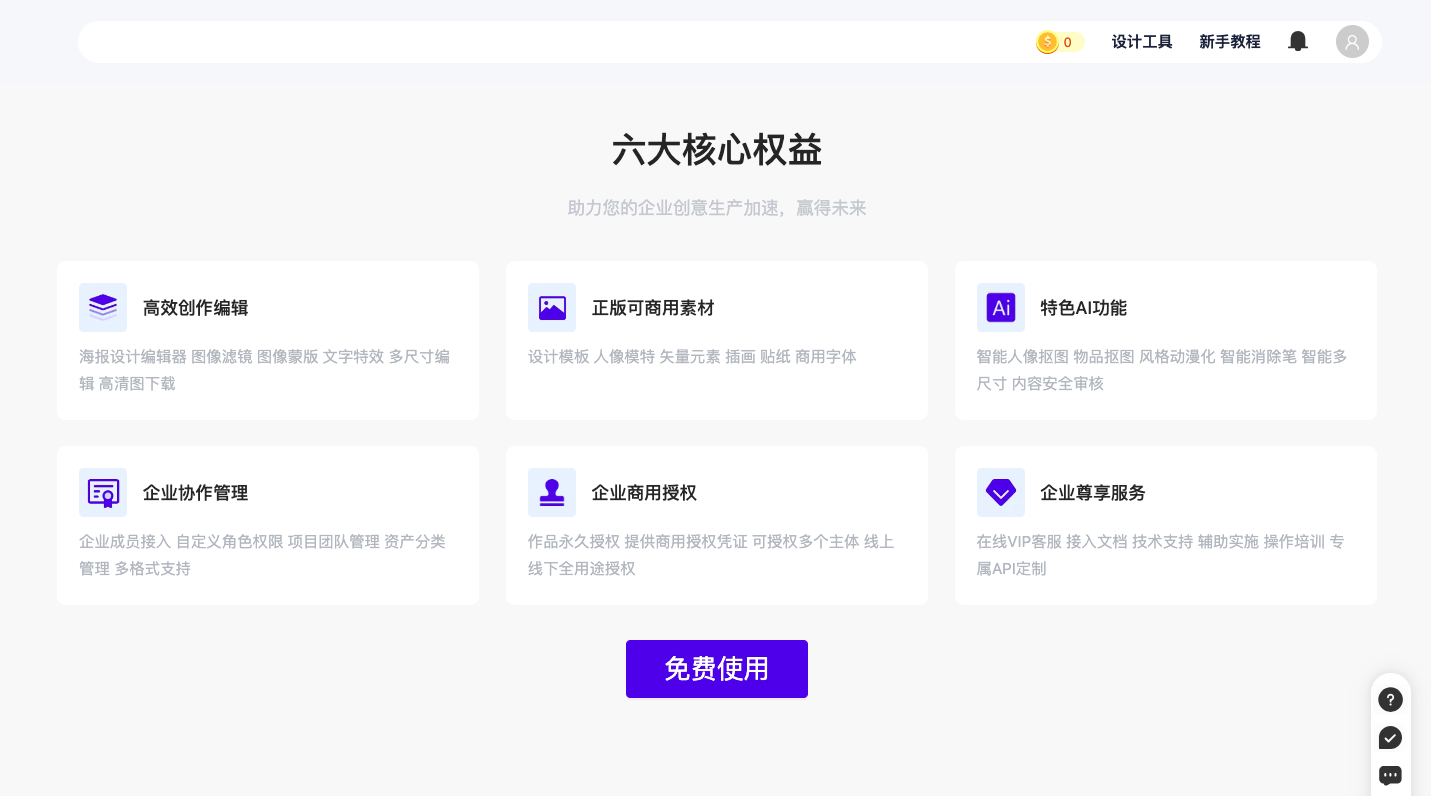Viewport: 1431px width, 796px height.
Task: Click the user avatar in the top bar
Action: point(1352,42)
